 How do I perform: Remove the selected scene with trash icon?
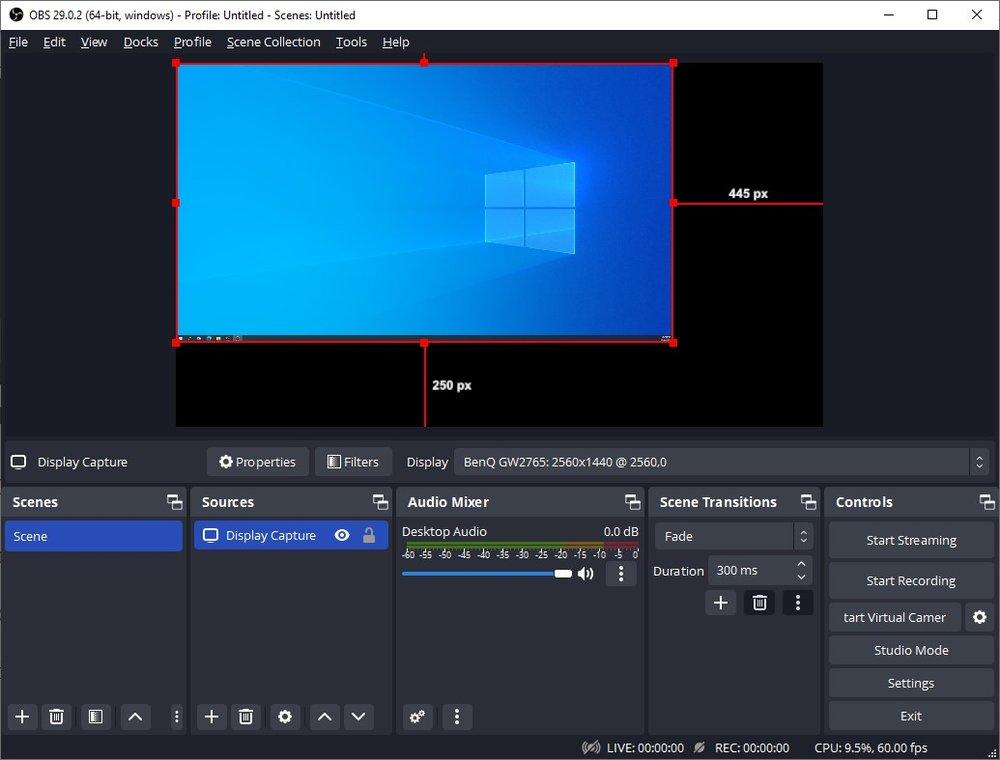click(56, 717)
